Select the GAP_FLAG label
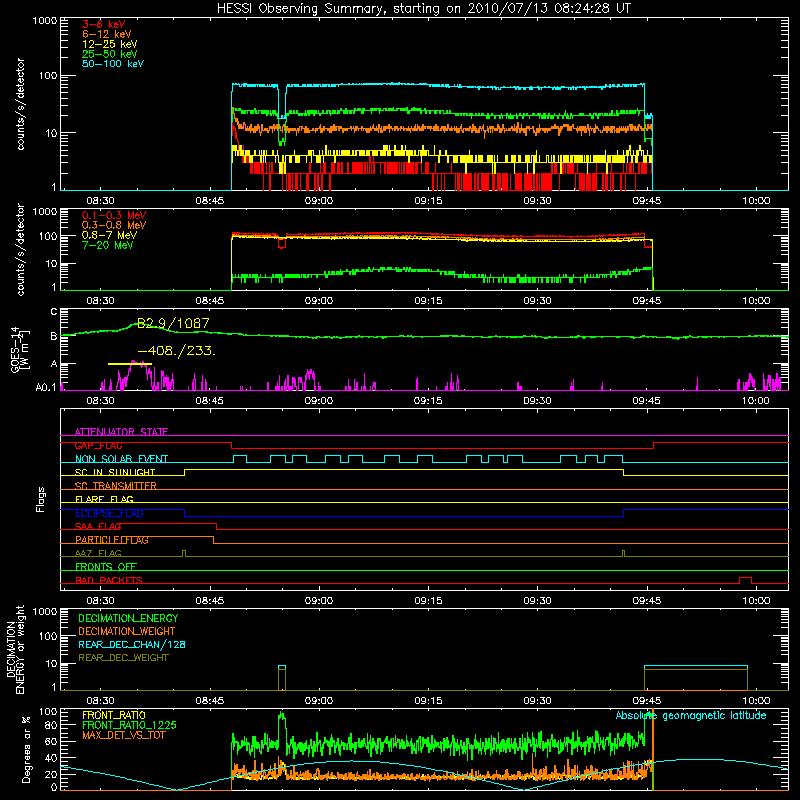The image size is (800, 800). tap(98, 445)
